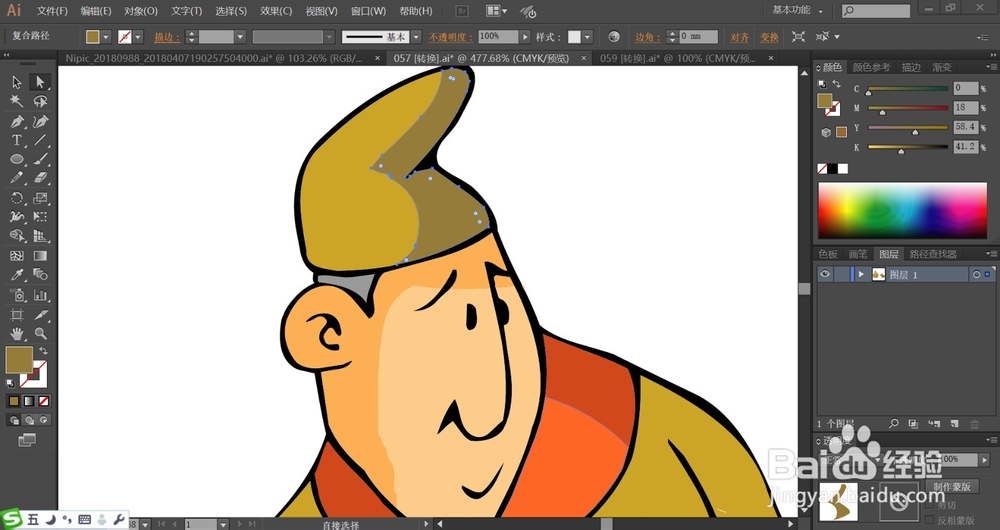Screen dimensions: 1000x530
Task: Open opacity 100% arrow in control bar
Action: [525, 37]
